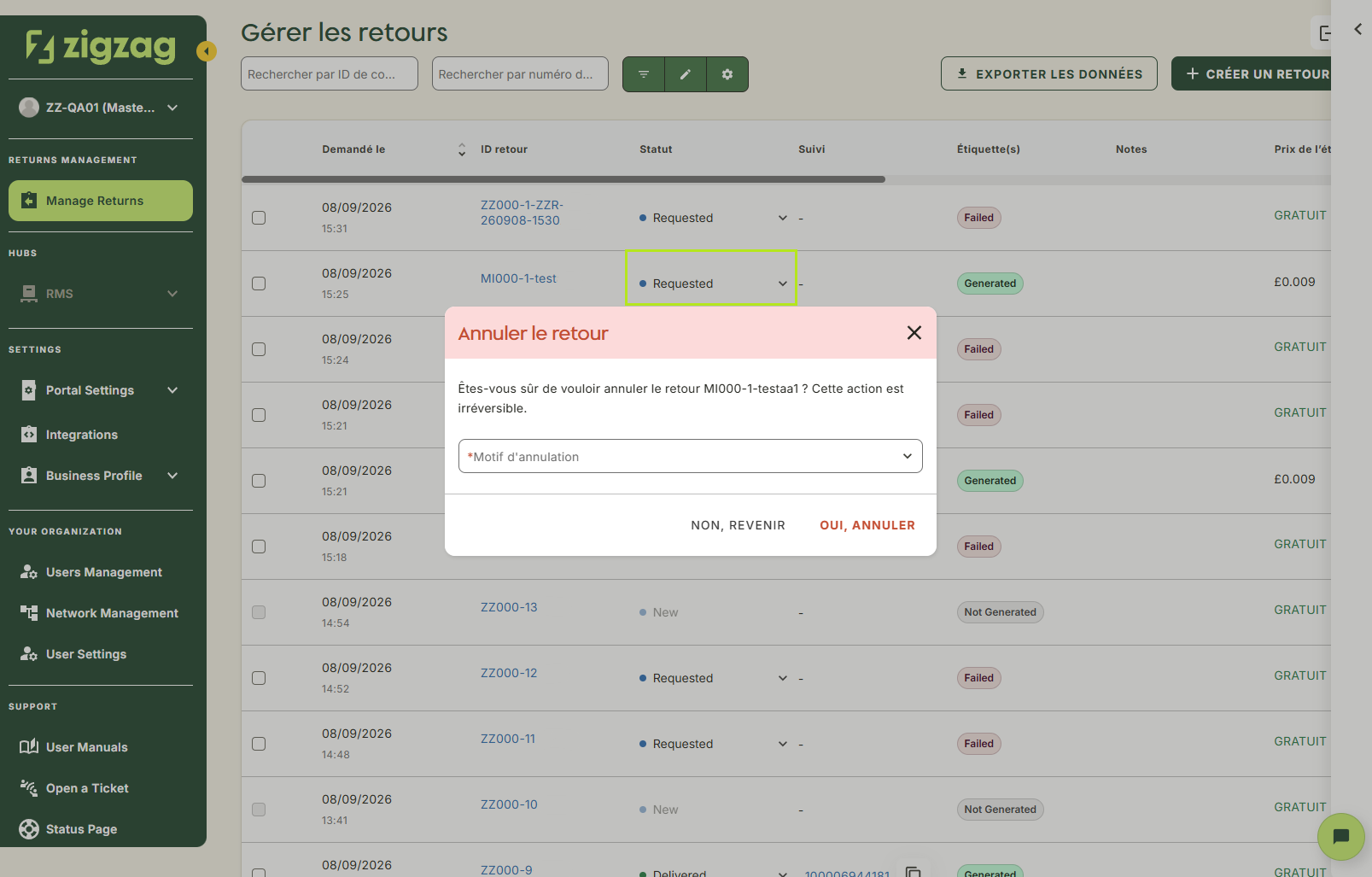Tick checkbox for row dated 15:24
Screen dimensions: 1372x877
(x=259, y=349)
